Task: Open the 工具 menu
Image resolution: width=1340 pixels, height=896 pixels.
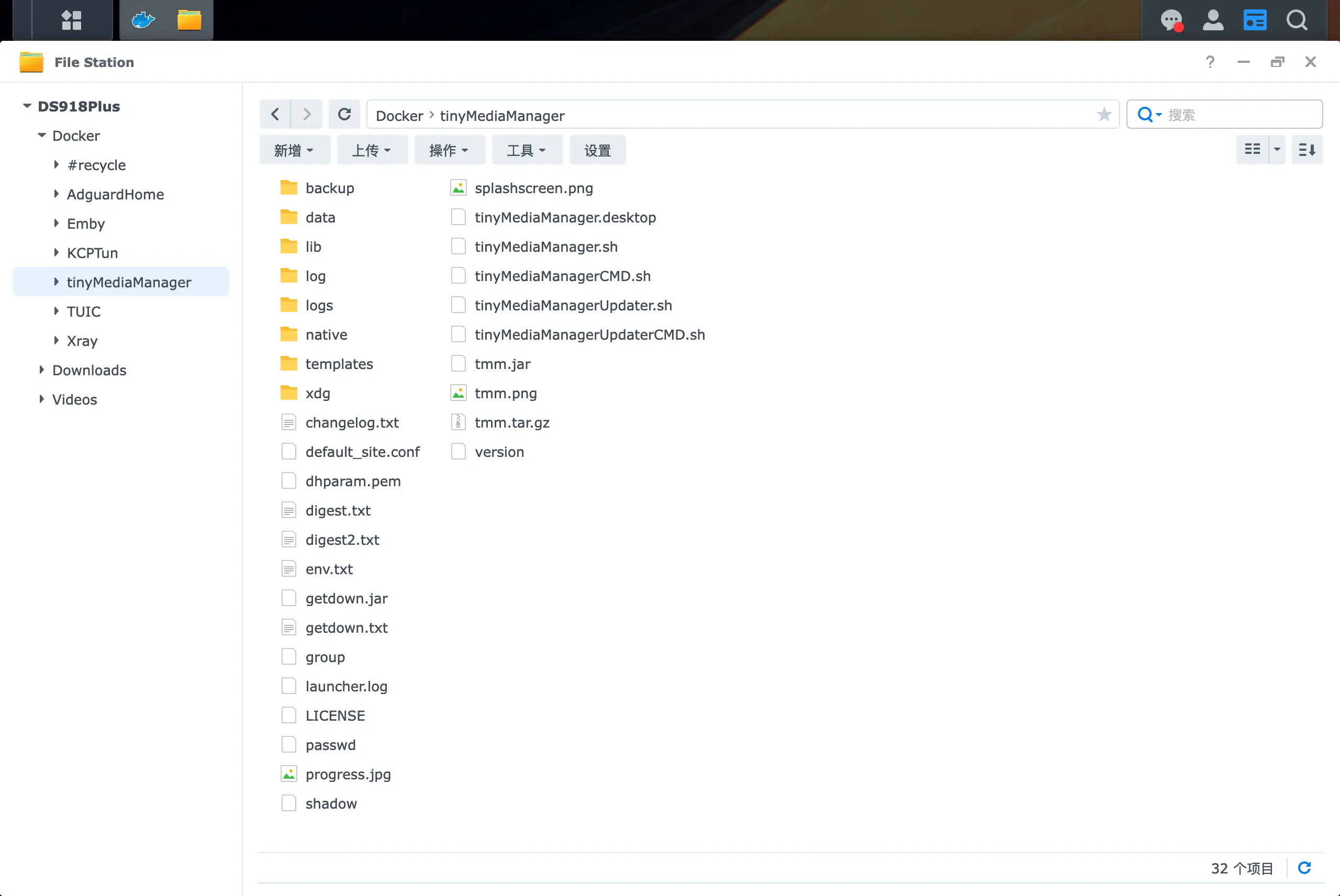Action: (x=527, y=150)
